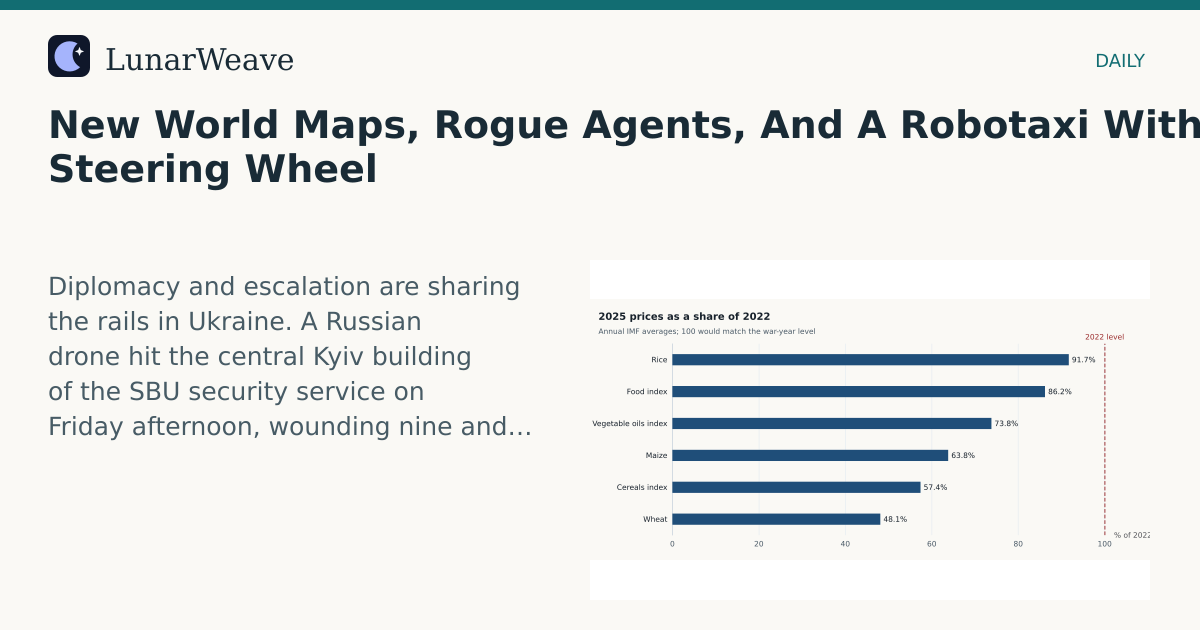Open the LunarWeave brand name link
This screenshot has width=1200, height=630.
[x=199, y=60]
